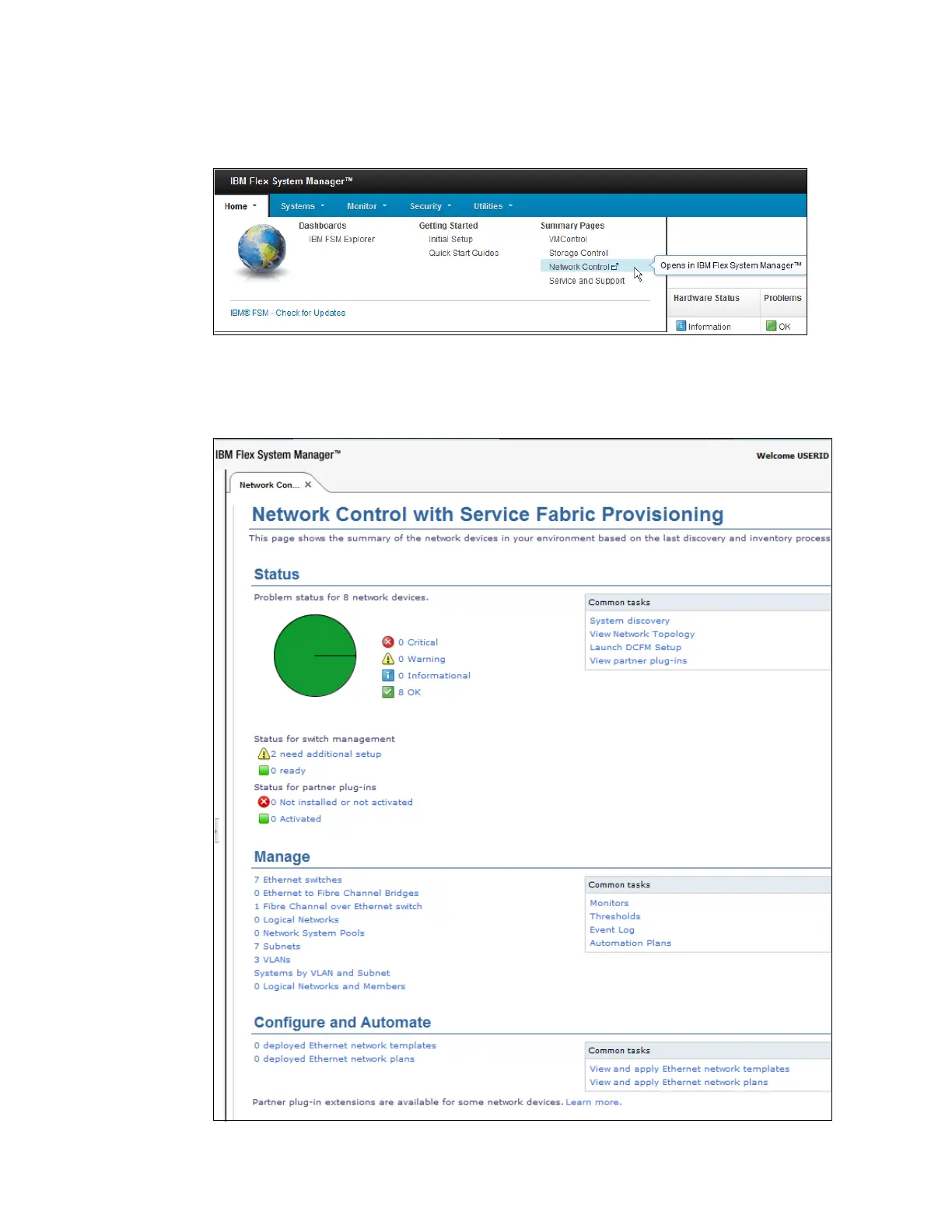
Task: Click the globe icon under Home tab
Action: (262, 252)
